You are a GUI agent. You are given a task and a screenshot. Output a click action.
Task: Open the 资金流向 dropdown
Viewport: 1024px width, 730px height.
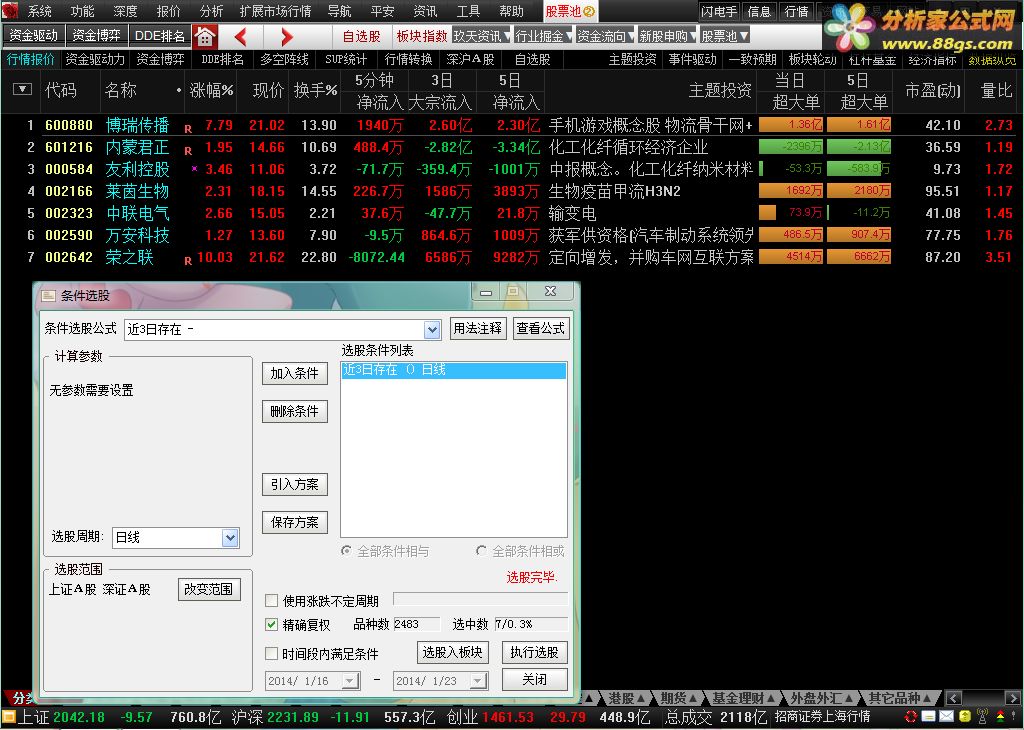[605, 36]
